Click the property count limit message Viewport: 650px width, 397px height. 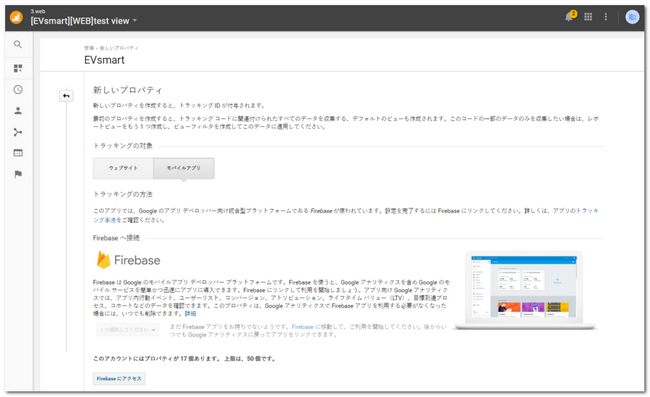pos(184,359)
